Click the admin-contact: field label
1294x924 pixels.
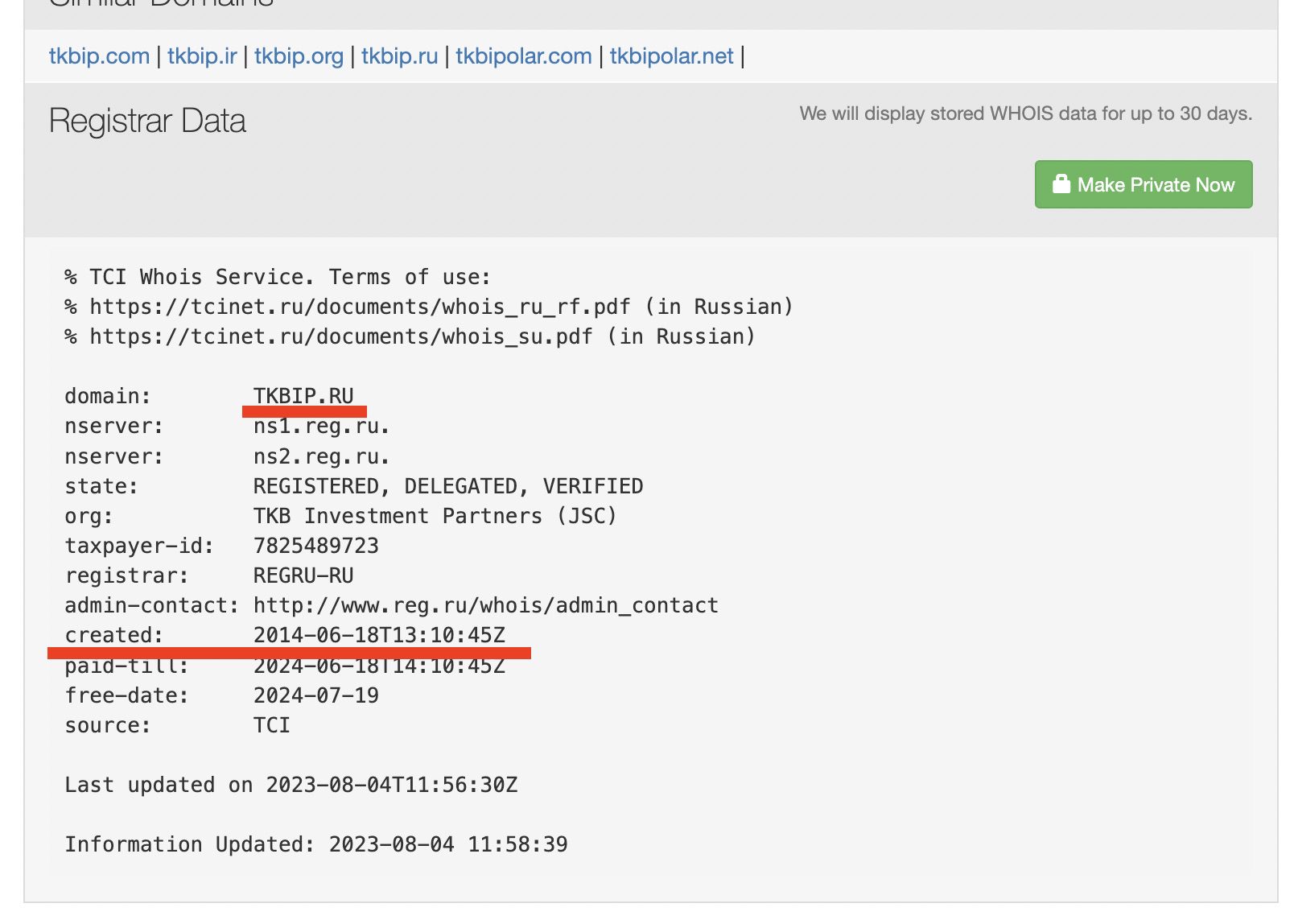coord(152,605)
